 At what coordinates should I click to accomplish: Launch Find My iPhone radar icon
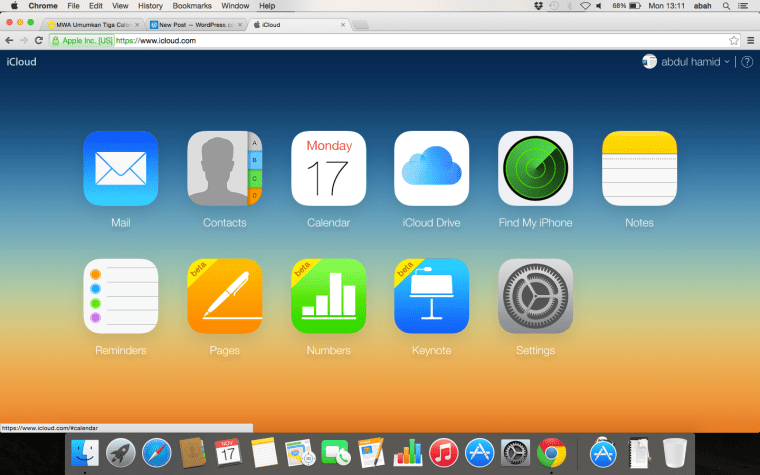[535, 168]
